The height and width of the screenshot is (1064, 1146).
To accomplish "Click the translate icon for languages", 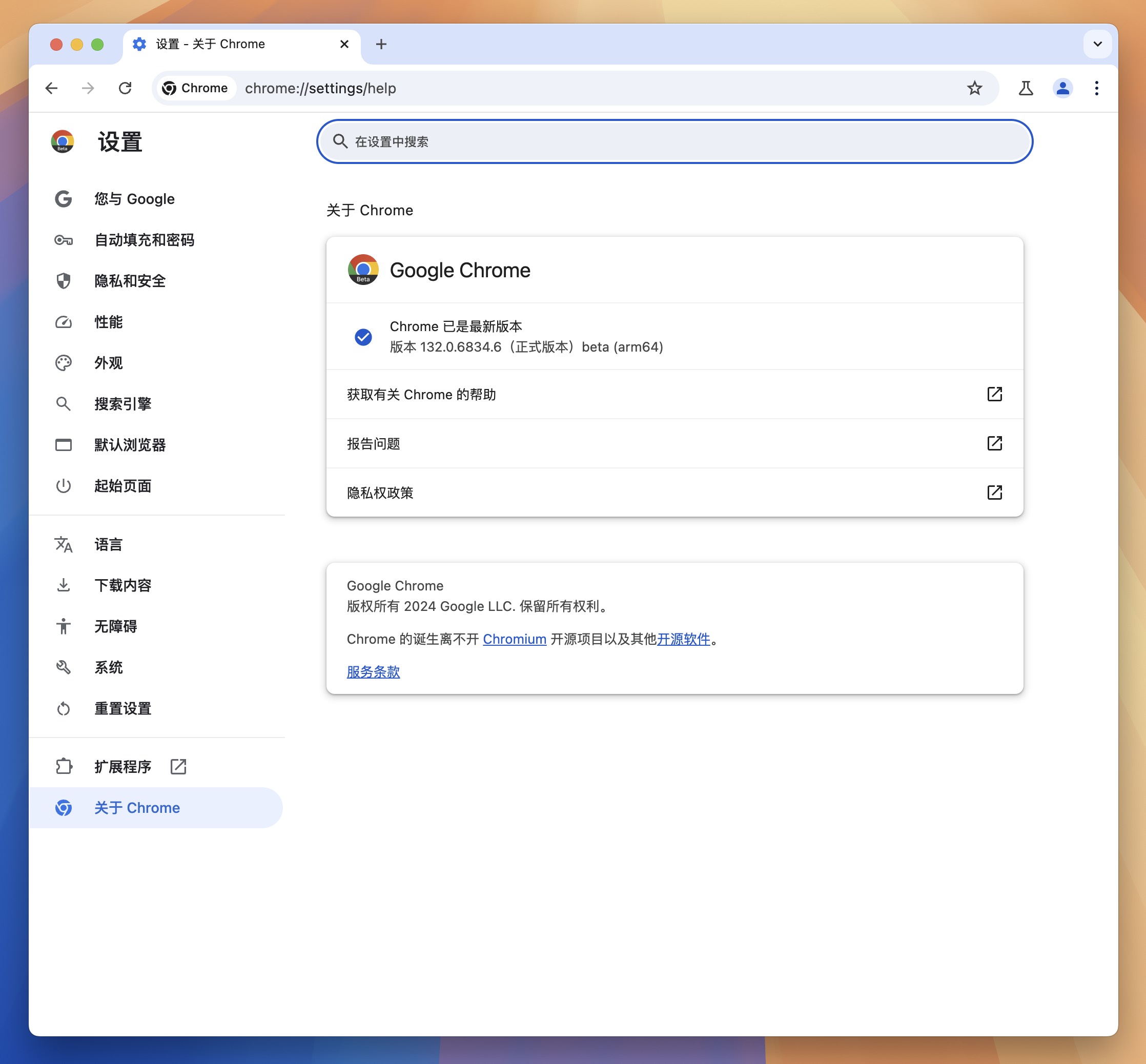I will pos(64,545).
